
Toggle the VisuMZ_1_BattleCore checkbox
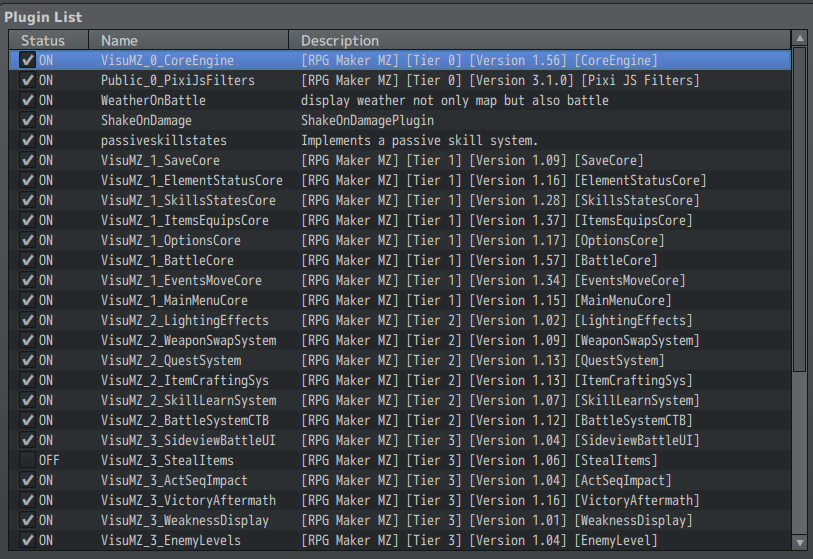pos(27,260)
